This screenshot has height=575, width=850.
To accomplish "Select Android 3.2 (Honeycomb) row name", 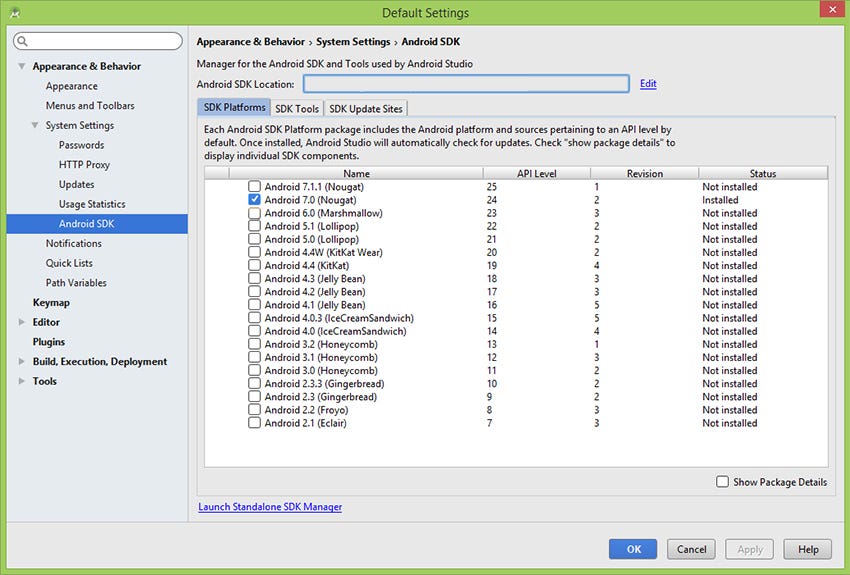I will point(321,344).
